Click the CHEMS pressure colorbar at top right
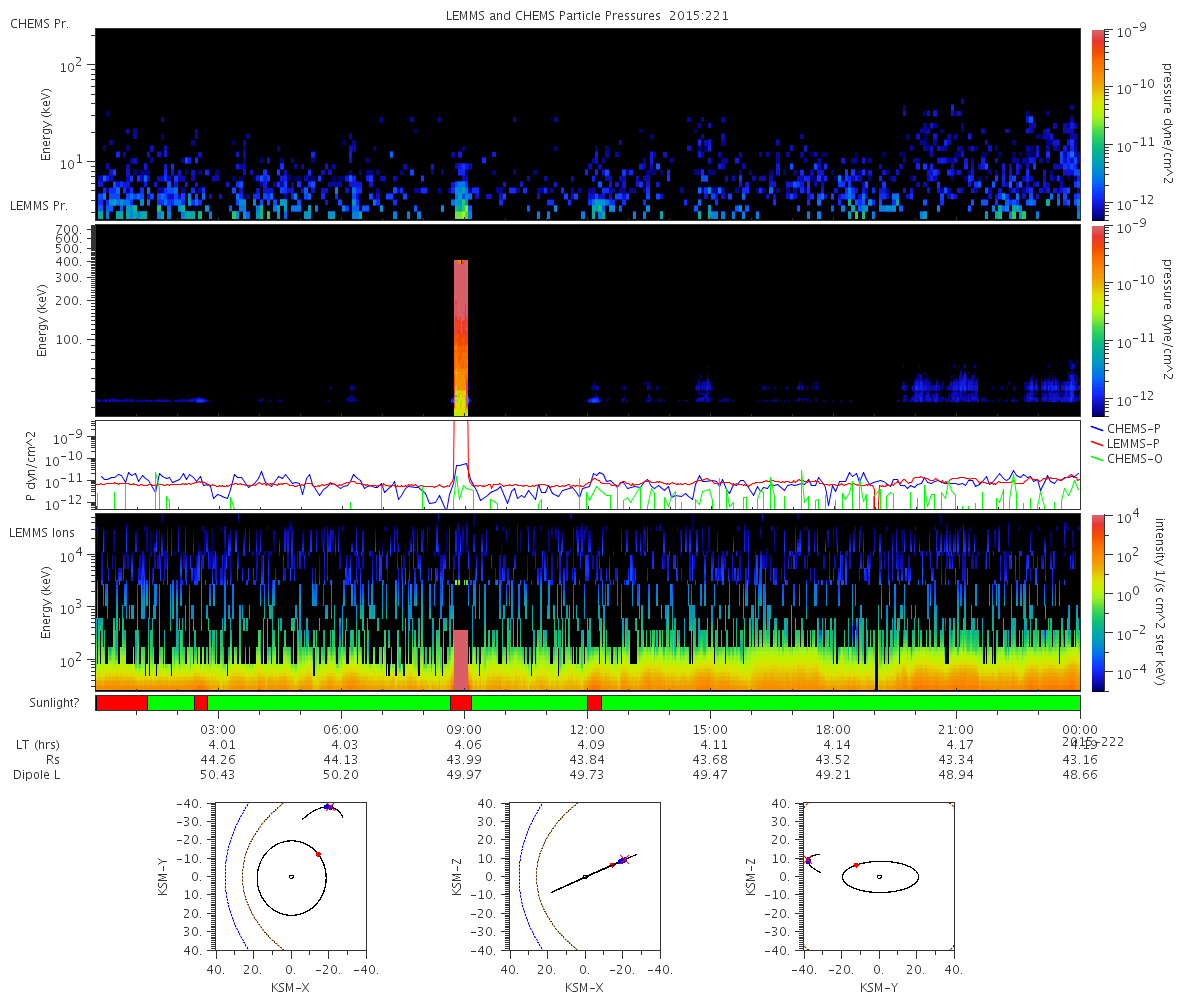Viewport: 1200px width, 1000px height. [1098, 123]
